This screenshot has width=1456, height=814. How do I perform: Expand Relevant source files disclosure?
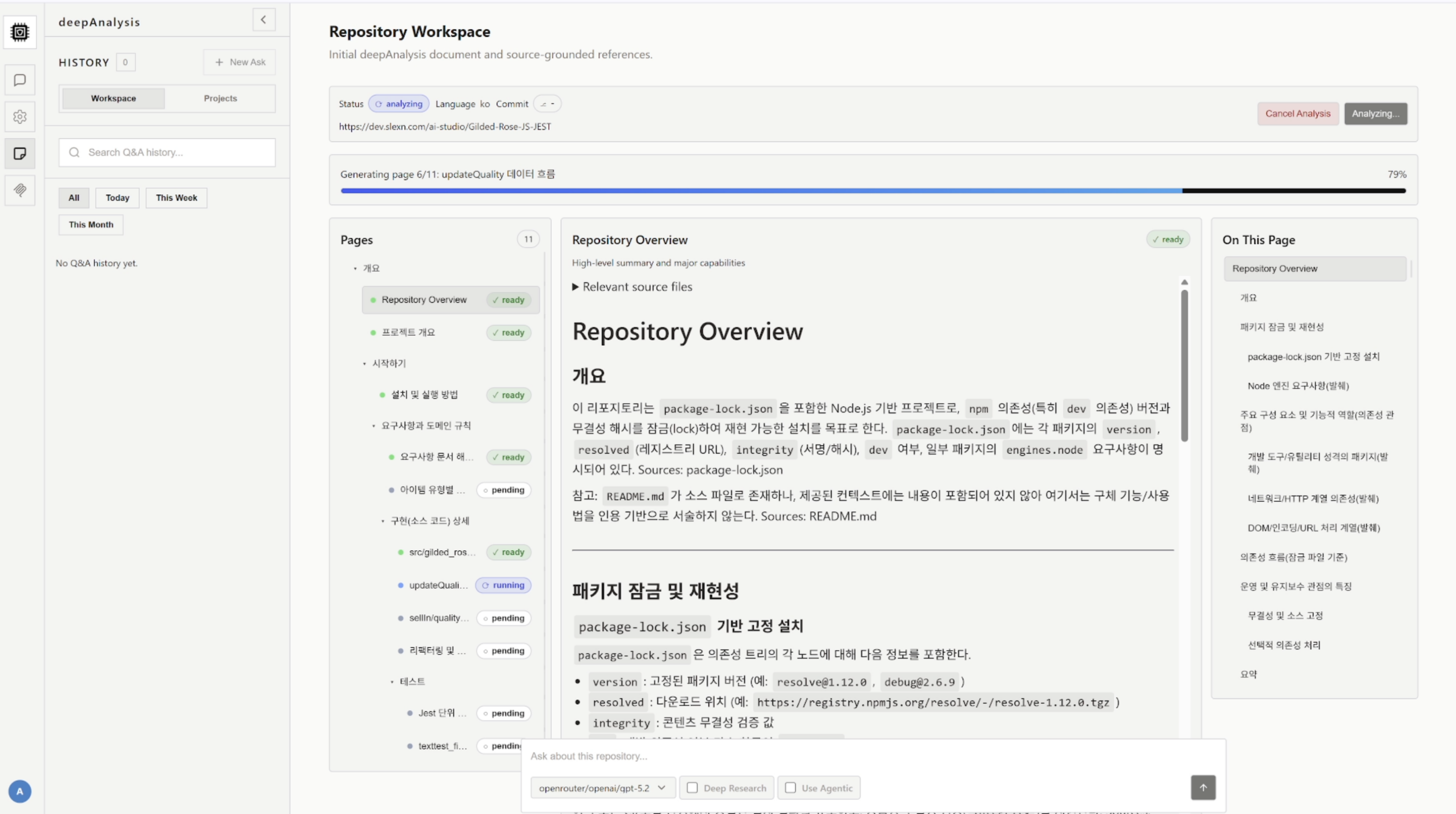632,287
